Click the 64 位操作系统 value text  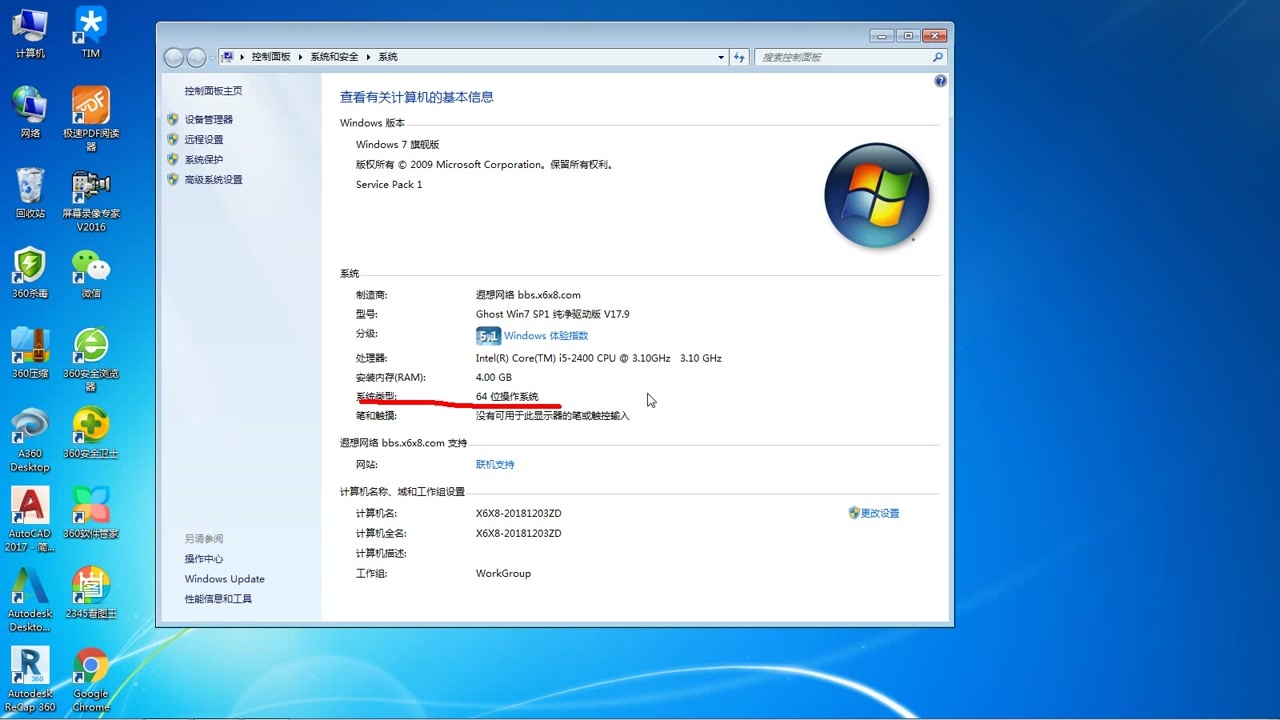pos(507,397)
